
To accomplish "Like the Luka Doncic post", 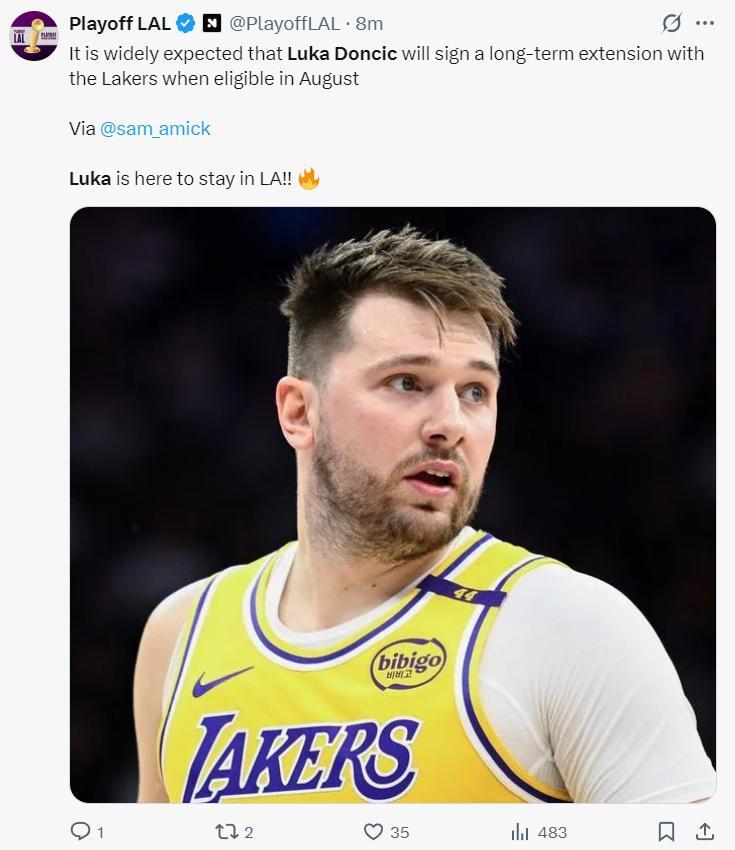I will [x=373, y=831].
